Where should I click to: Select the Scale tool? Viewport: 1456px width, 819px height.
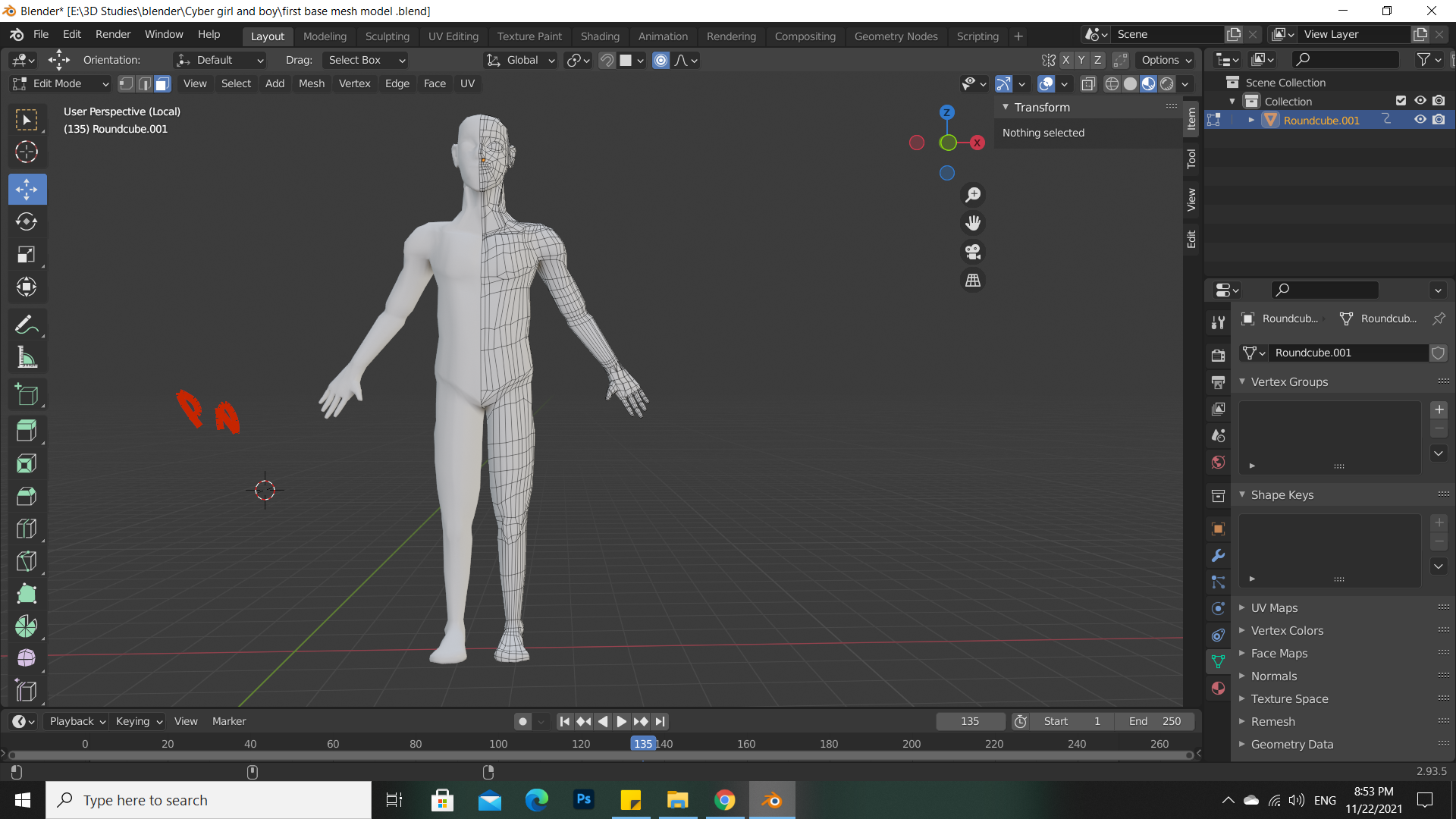click(27, 254)
